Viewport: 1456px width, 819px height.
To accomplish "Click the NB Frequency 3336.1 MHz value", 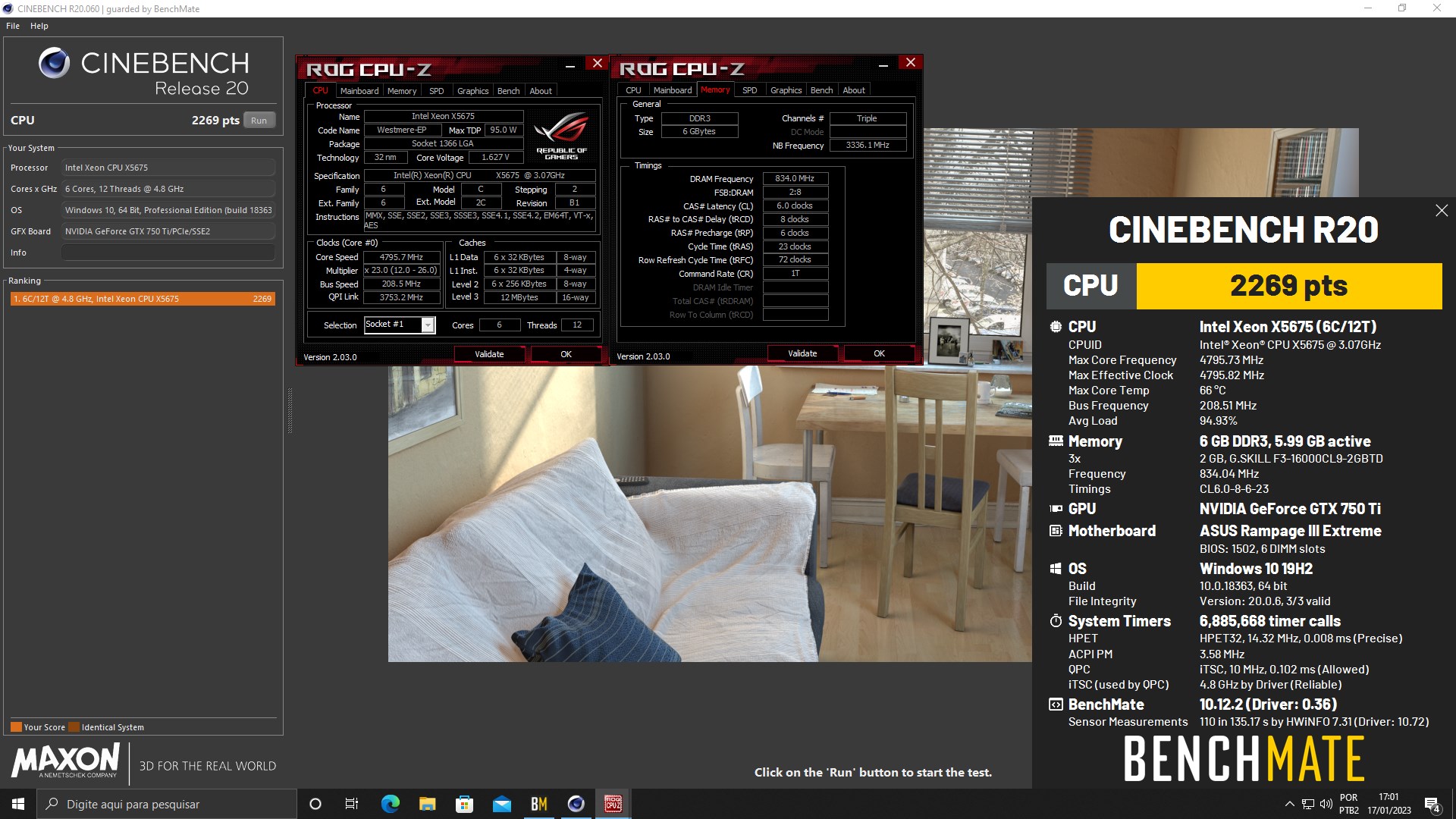I will point(868,145).
